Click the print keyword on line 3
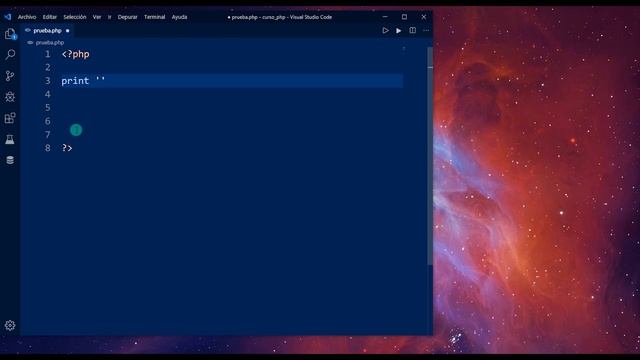This screenshot has height=360, width=640. (x=75, y=81)
